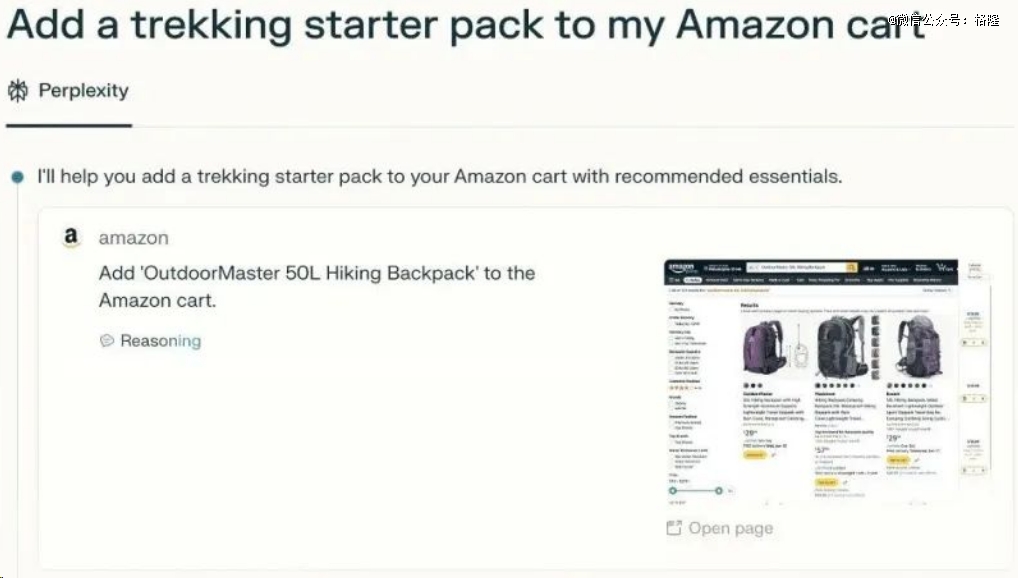Image resolution: width=1018 pixels, height=578 pixels.
Task: Open the Amazon page via Open page link
Action: [x=730, y=528]
